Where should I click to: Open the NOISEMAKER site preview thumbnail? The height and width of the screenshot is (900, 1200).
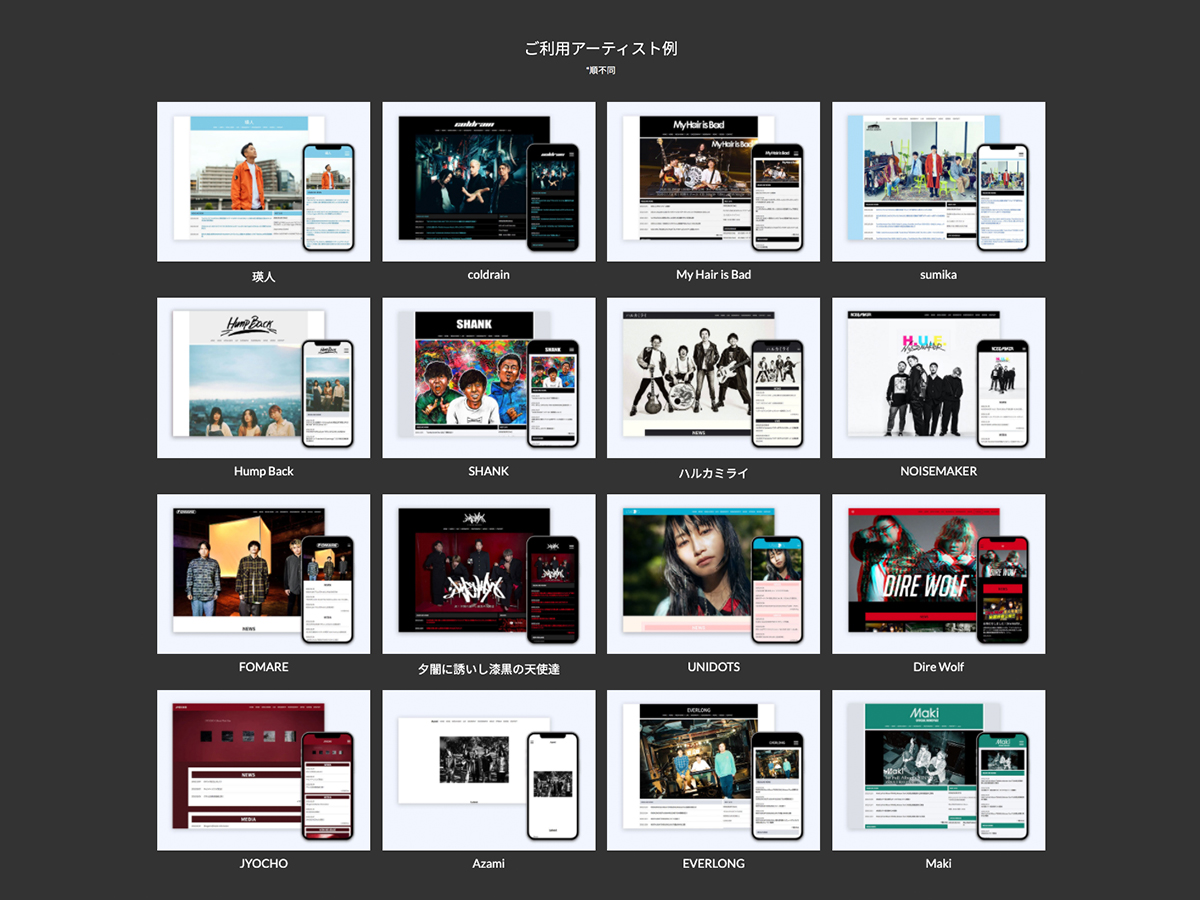[x=939, y=378]
